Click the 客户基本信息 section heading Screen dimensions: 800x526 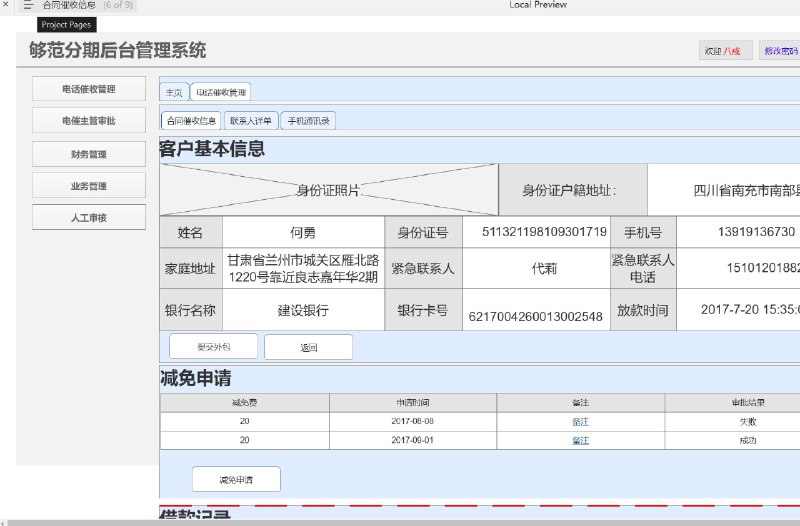pos(212,149)
